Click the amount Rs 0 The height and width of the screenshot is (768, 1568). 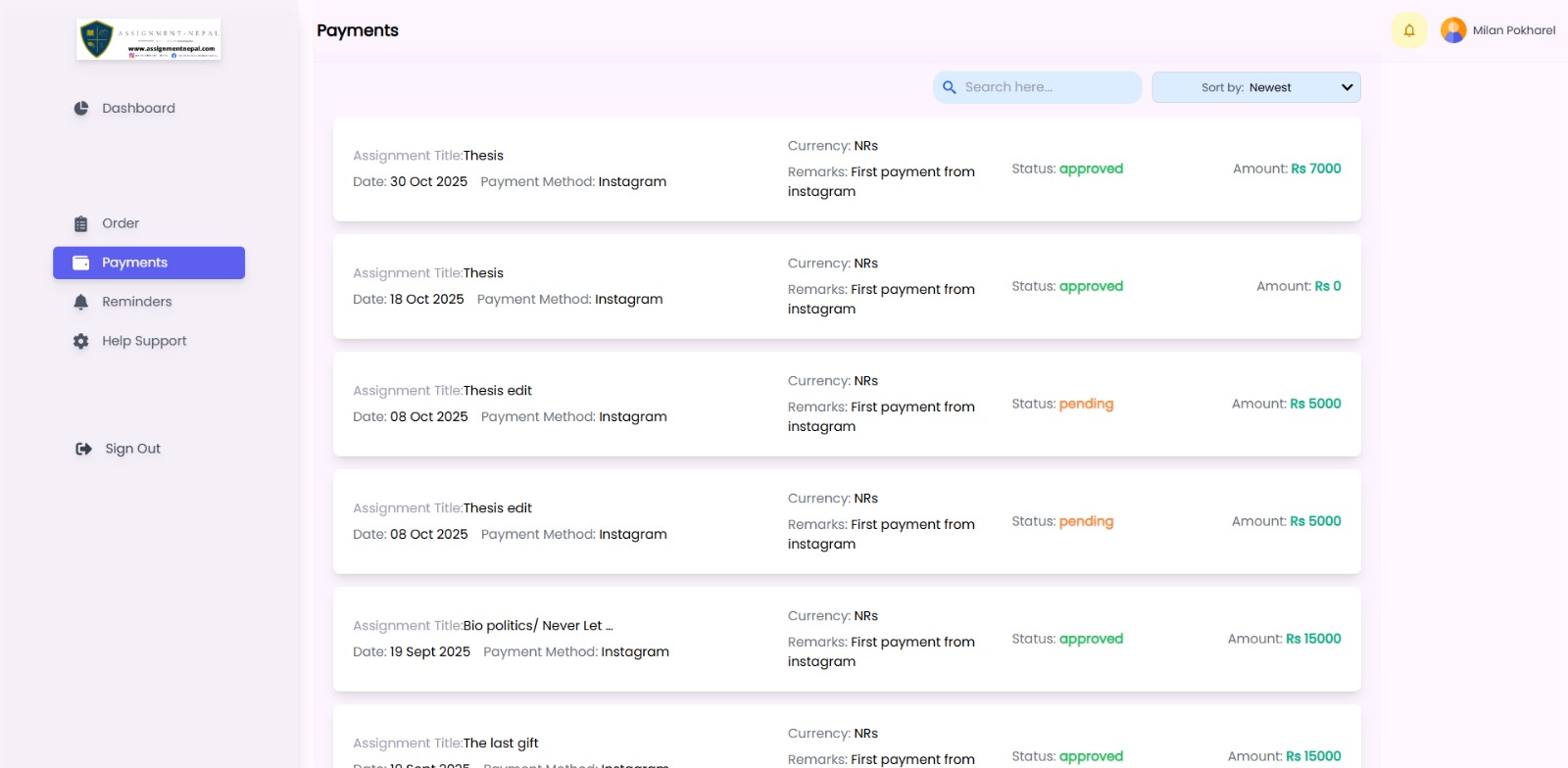(1328, 286)
